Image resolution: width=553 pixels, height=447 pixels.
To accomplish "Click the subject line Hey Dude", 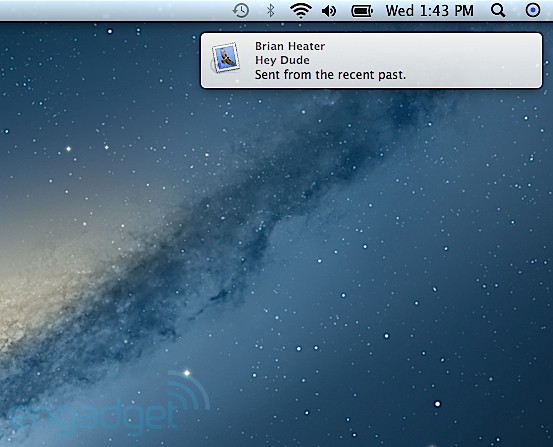I will pos(282,60).
